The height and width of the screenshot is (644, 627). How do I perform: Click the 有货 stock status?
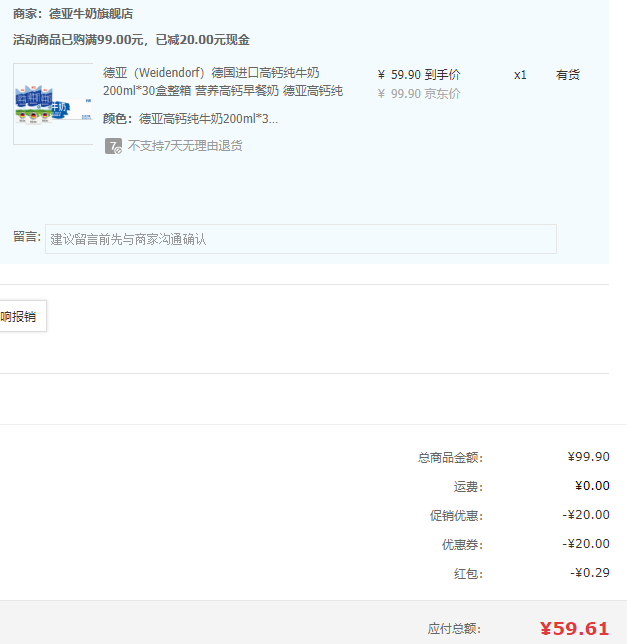pyautogui.click(x=568, y=75)
